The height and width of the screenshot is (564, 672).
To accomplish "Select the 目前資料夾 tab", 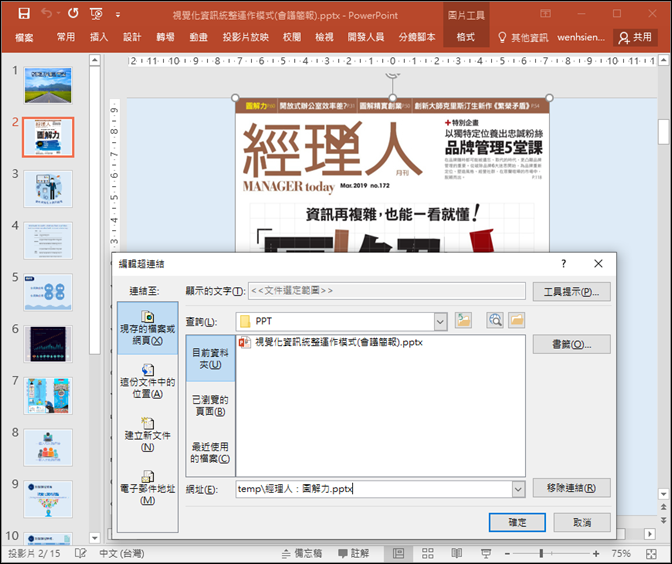I will [210, 359].
